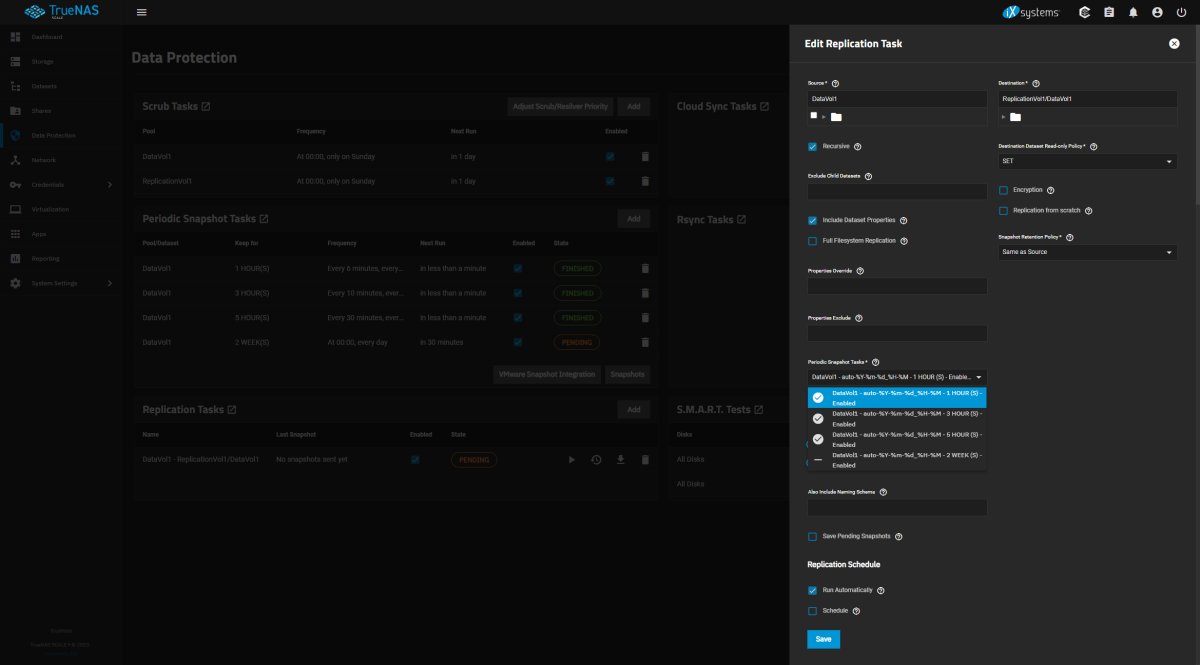Click Adjust Scrub/Resilver Priority button

pos(560,106)
